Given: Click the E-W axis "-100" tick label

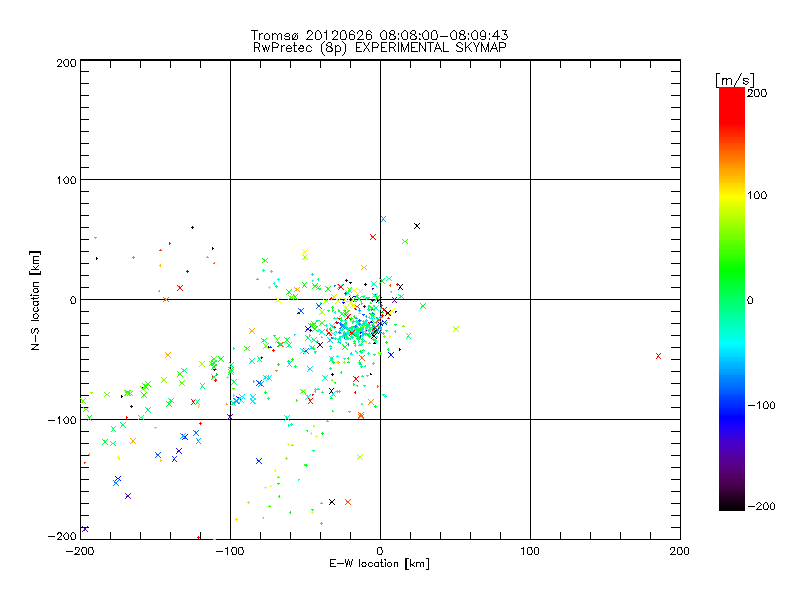Looking at the screenshot, I should point(230,552).
